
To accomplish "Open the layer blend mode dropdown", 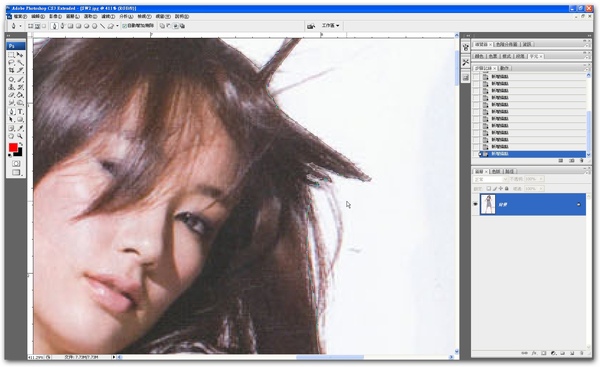I will click(x=491, y=179).
